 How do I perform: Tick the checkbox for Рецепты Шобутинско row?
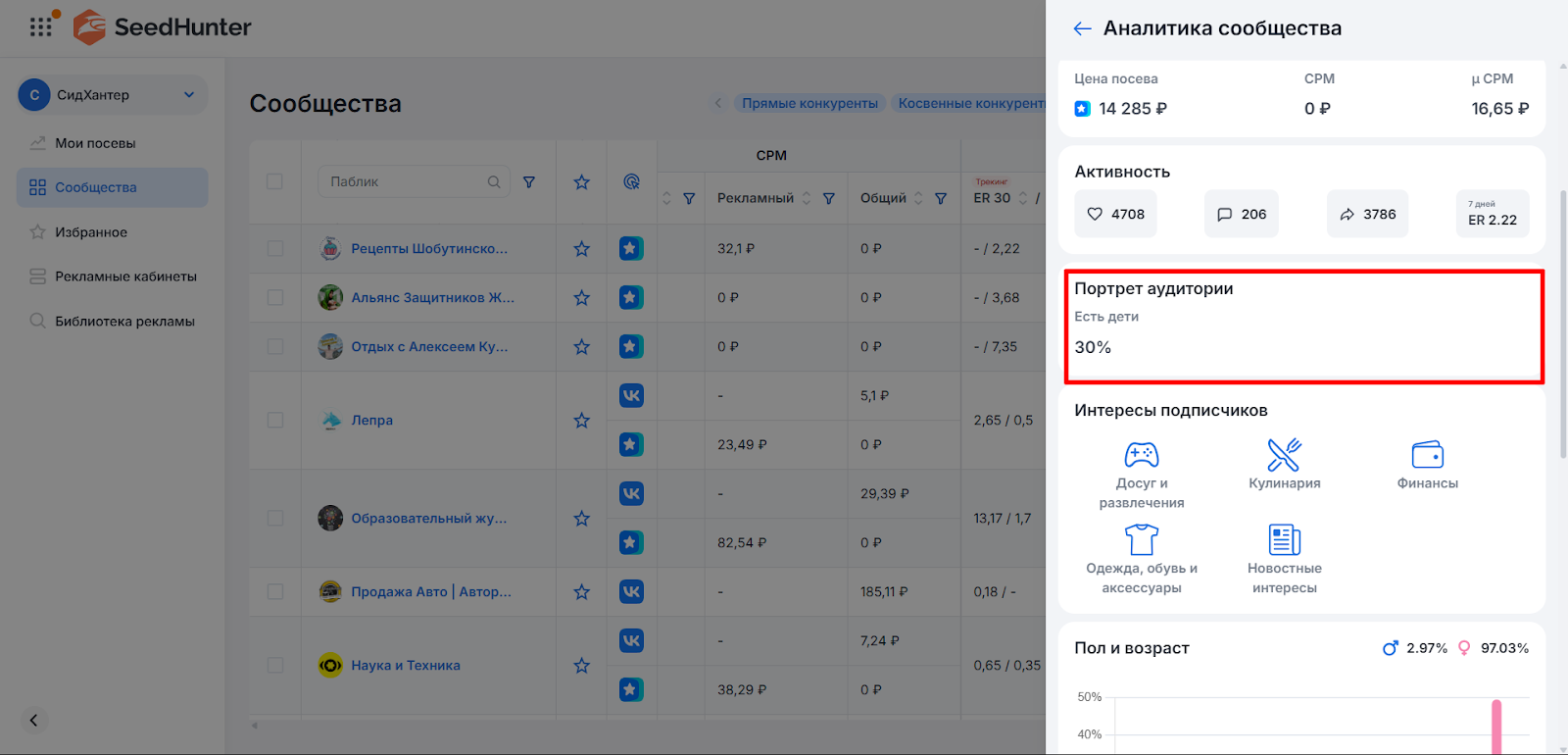275,249
